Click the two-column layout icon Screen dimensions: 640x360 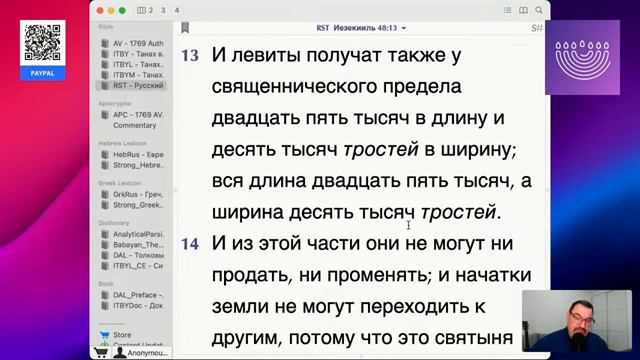coord(144,10)
